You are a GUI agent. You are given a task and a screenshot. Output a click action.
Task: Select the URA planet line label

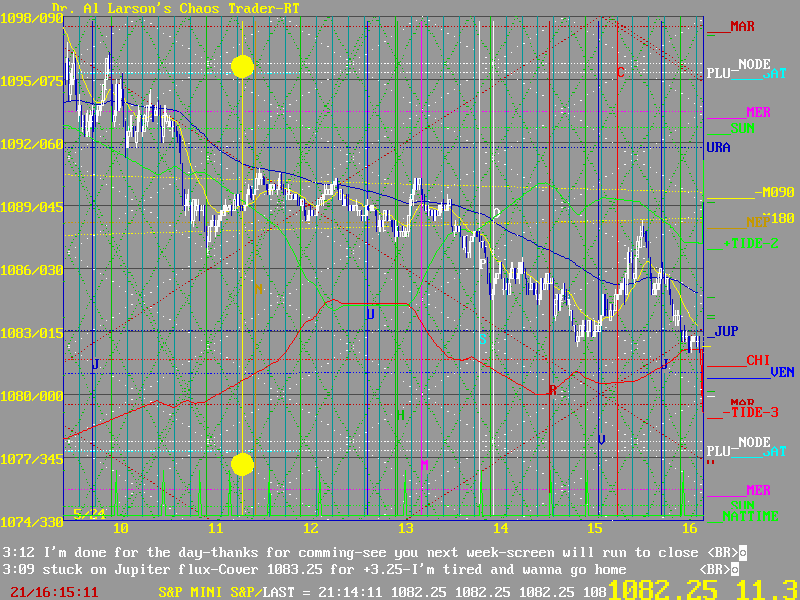pos(718,148)
